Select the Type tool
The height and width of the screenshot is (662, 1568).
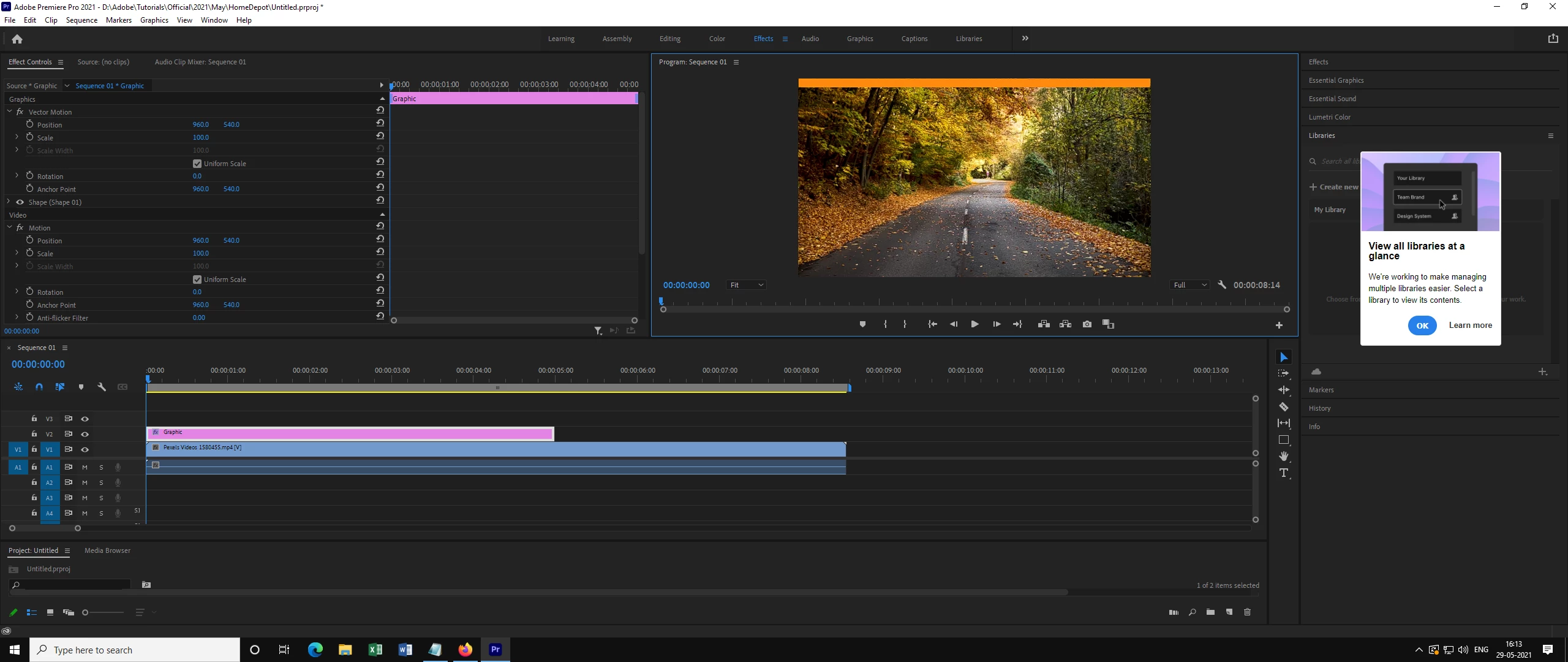click(x=1284, y=473)
